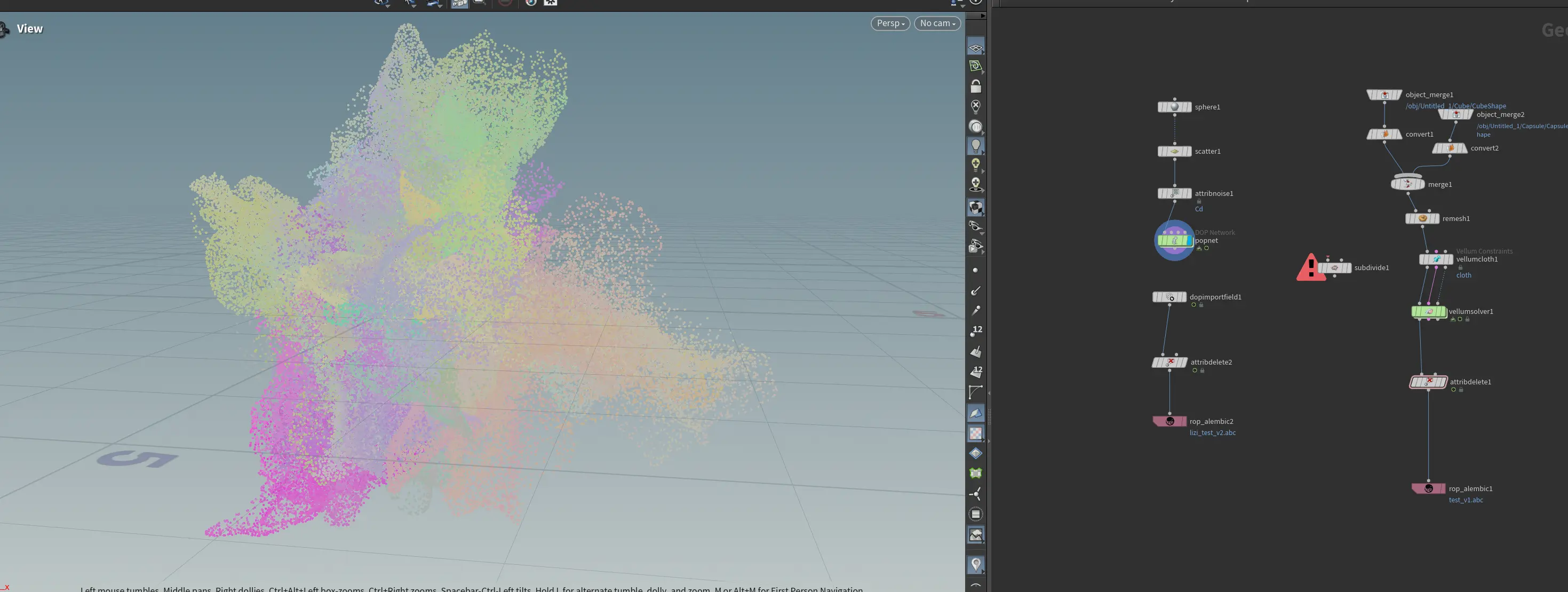
Task: Click the /obj/Untitled_1/Cube/CubeShape path label
Action: tap(1455, 106)
